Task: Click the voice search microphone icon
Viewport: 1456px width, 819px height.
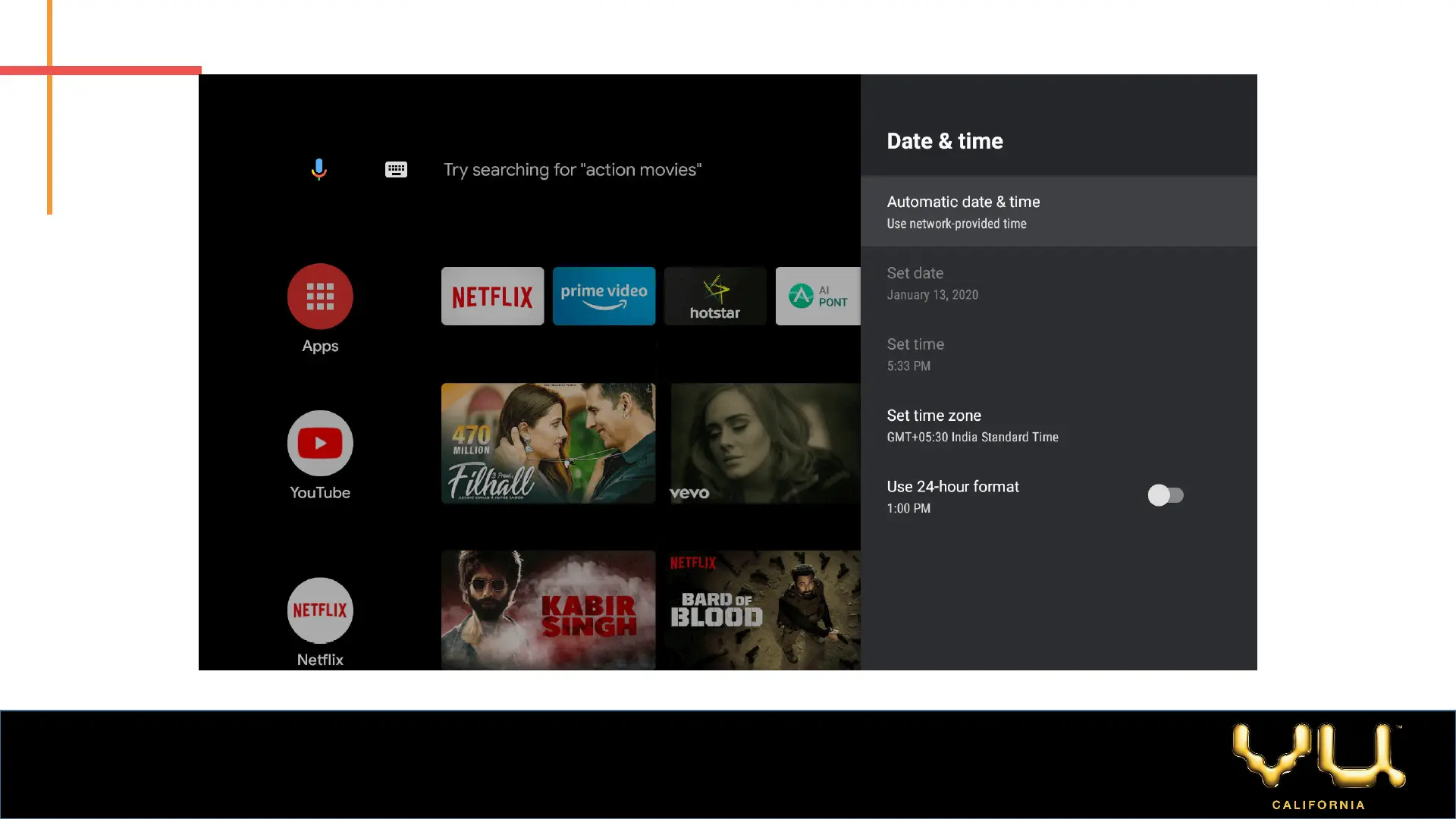Action: 318,168
